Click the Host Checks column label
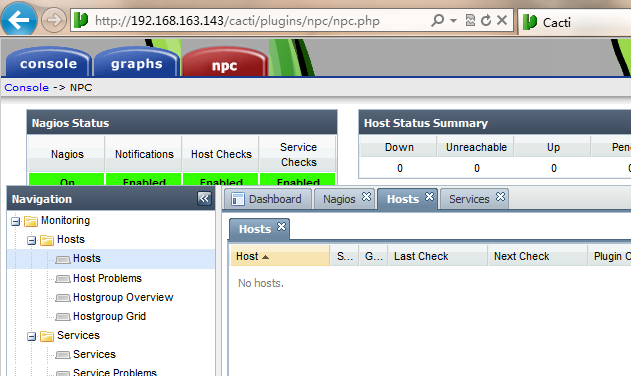The image size is (631, 376). click(x=221, y=154)
